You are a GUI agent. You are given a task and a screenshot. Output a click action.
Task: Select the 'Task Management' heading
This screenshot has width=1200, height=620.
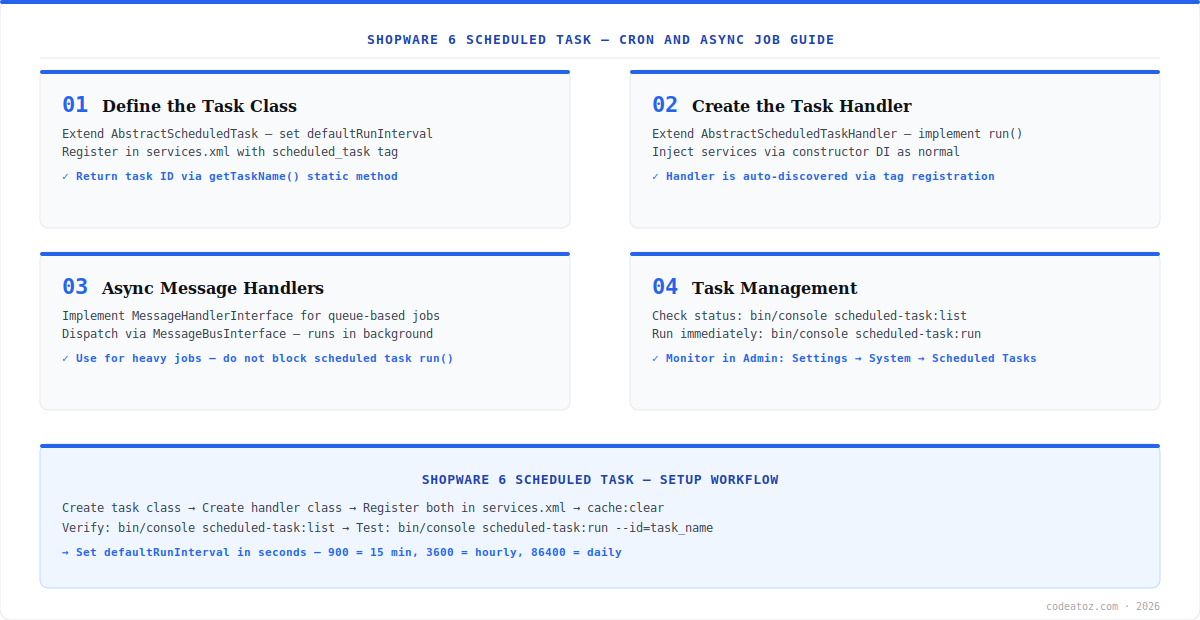coord(774,288)
